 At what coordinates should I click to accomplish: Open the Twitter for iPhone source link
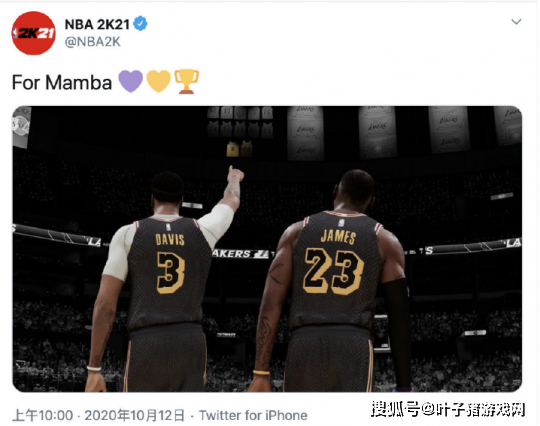pyautogui.click(x=253, y=415)
